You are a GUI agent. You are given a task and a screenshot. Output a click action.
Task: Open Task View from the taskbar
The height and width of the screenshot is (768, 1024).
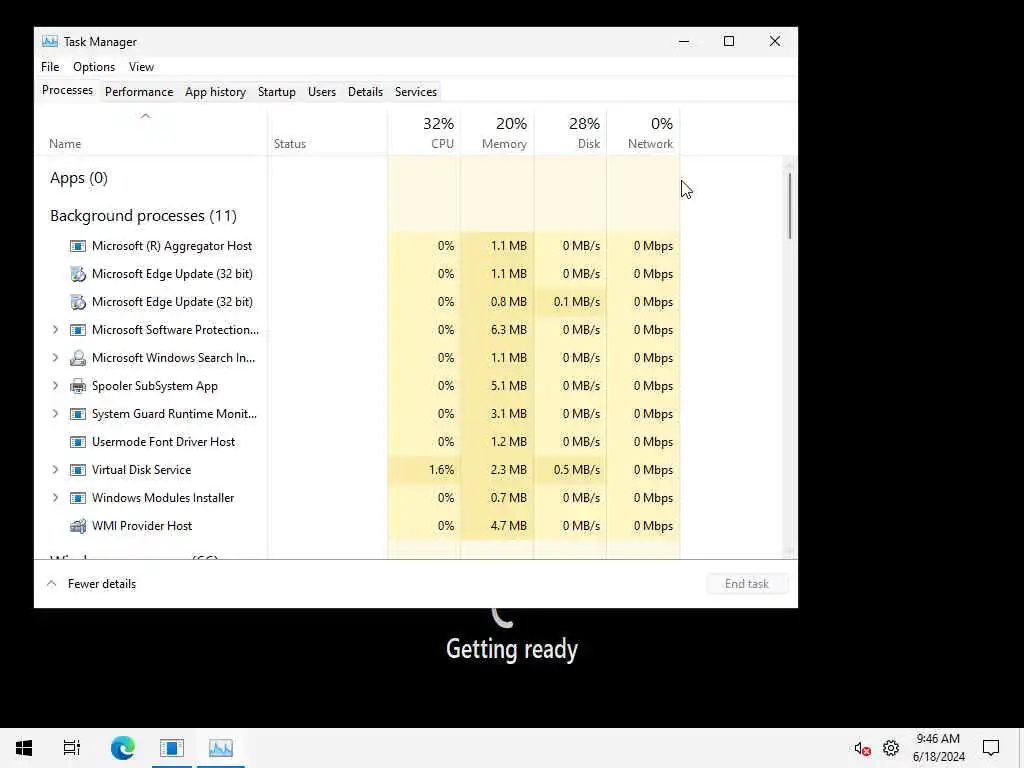click(72, 748)
